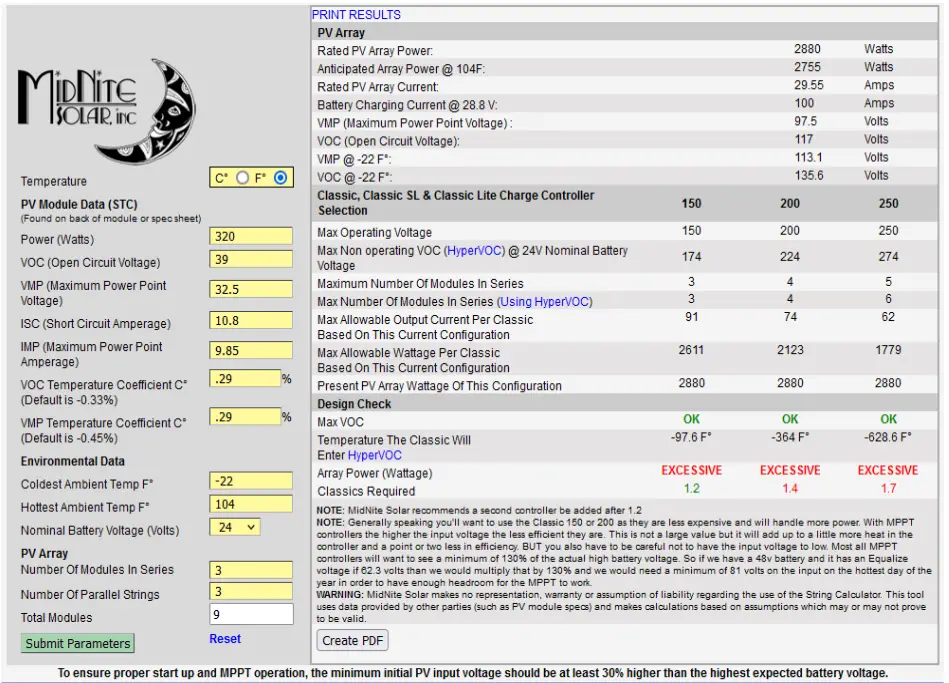Screen dimensions: 949x683
Task: Click the Coldest Ambient Temp input field
Action: point(251,481)
